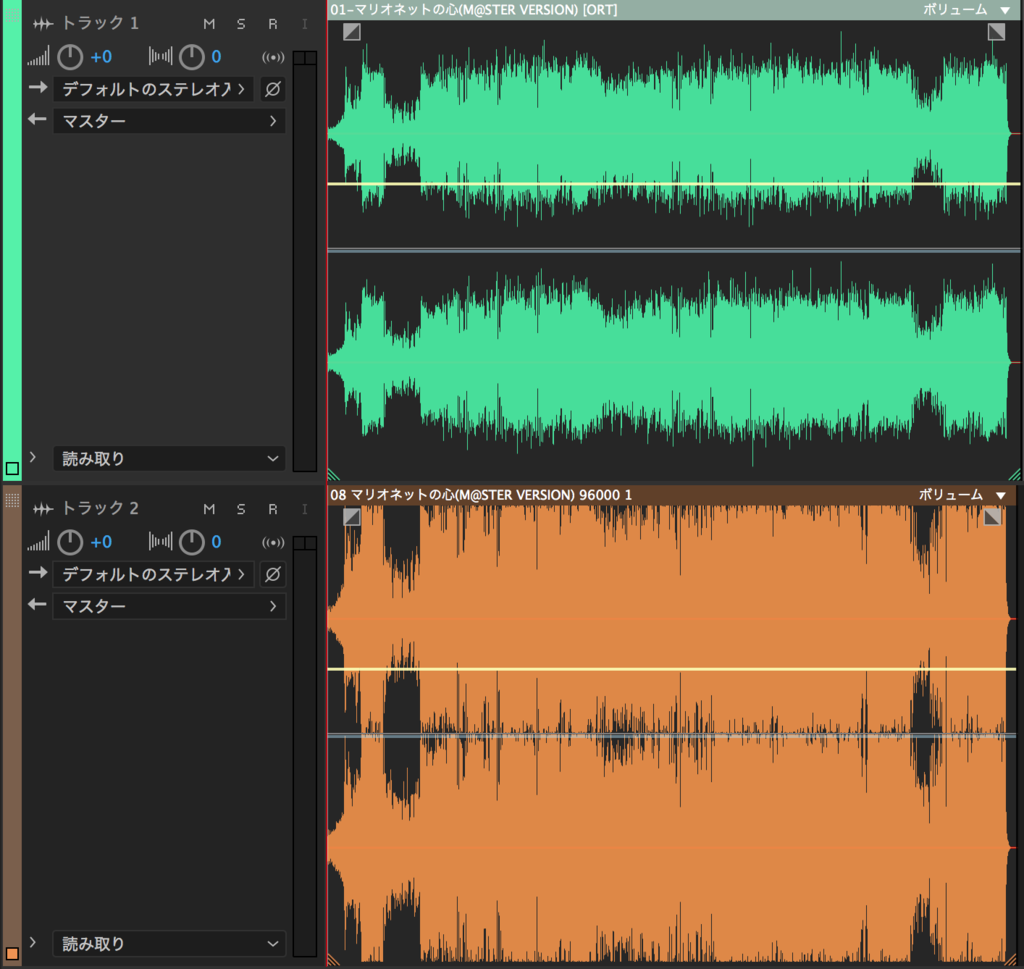Expand Track 2 automation lanes chevron
Screen dimensions: 1024x969
click(x=33, y=942)
